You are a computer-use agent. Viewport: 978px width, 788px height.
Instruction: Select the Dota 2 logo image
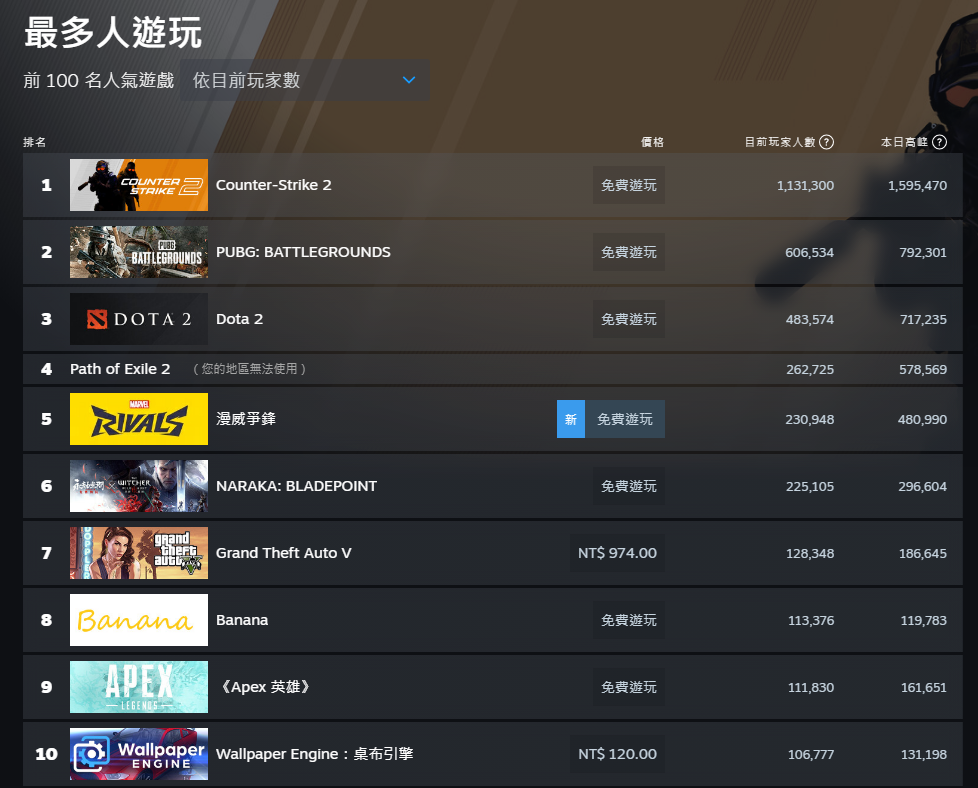[x=139, y=319]
